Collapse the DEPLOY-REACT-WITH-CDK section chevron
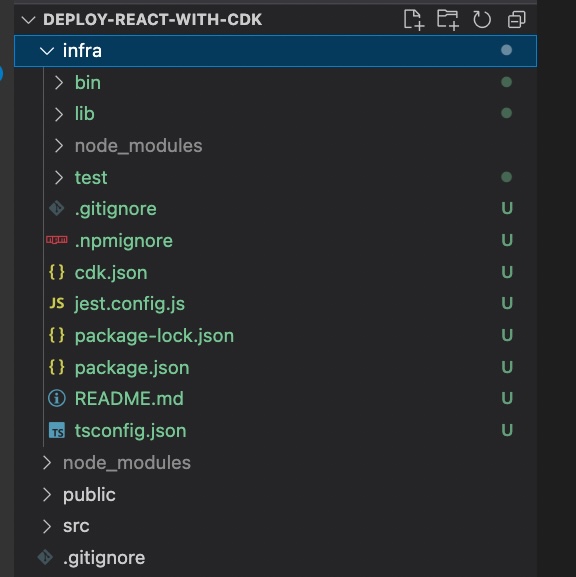This screenshot has width=576, height=577. coord(29,20)
